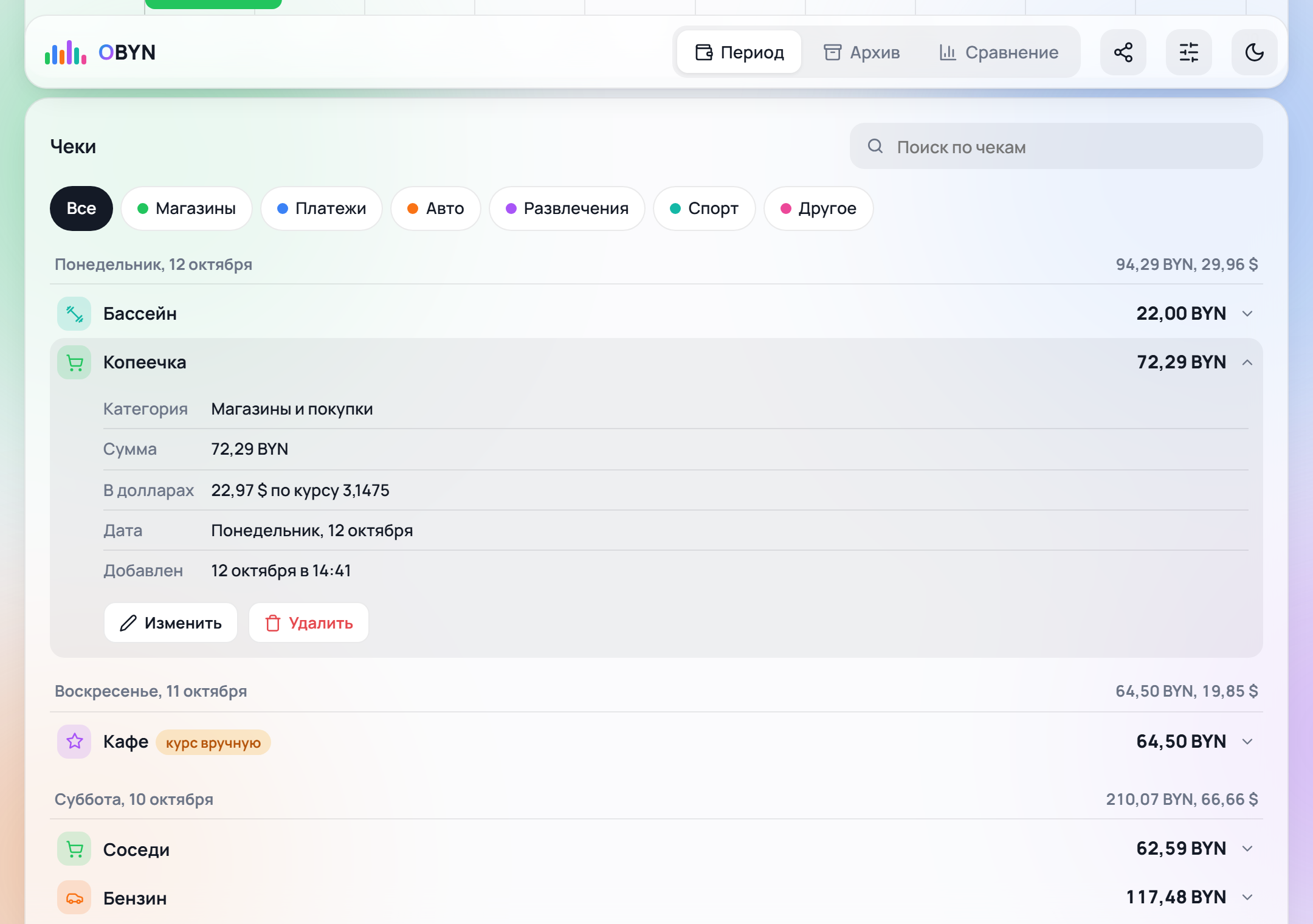
Task: Expand the Бензин receipt chevron
Action: (1247, 897)
